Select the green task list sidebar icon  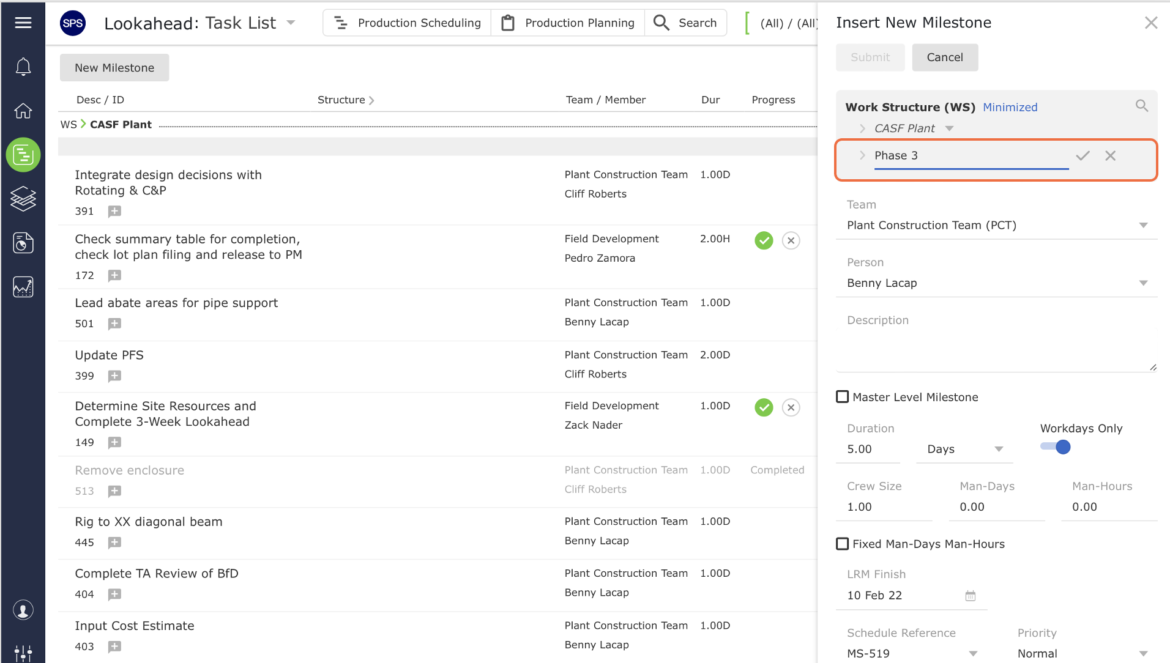(x=23, y=155)
